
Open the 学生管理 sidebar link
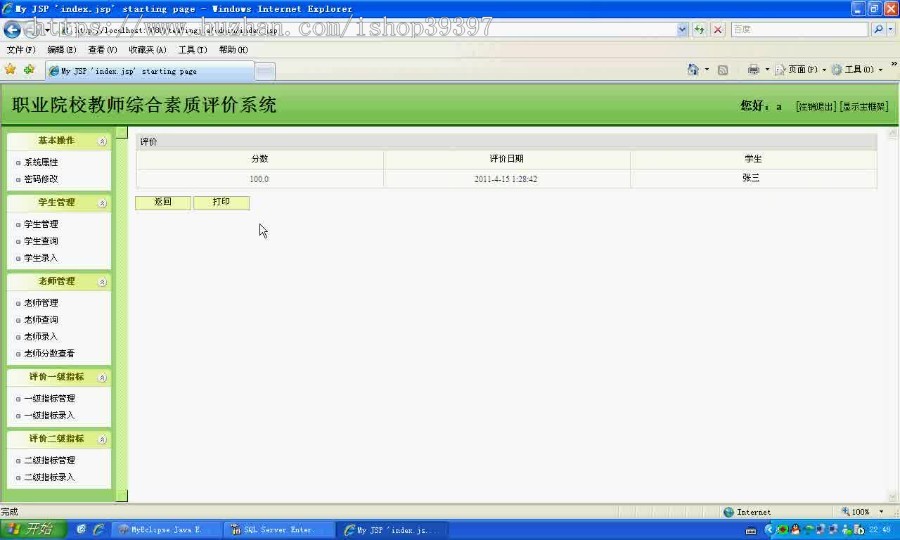tap(41, 224)
